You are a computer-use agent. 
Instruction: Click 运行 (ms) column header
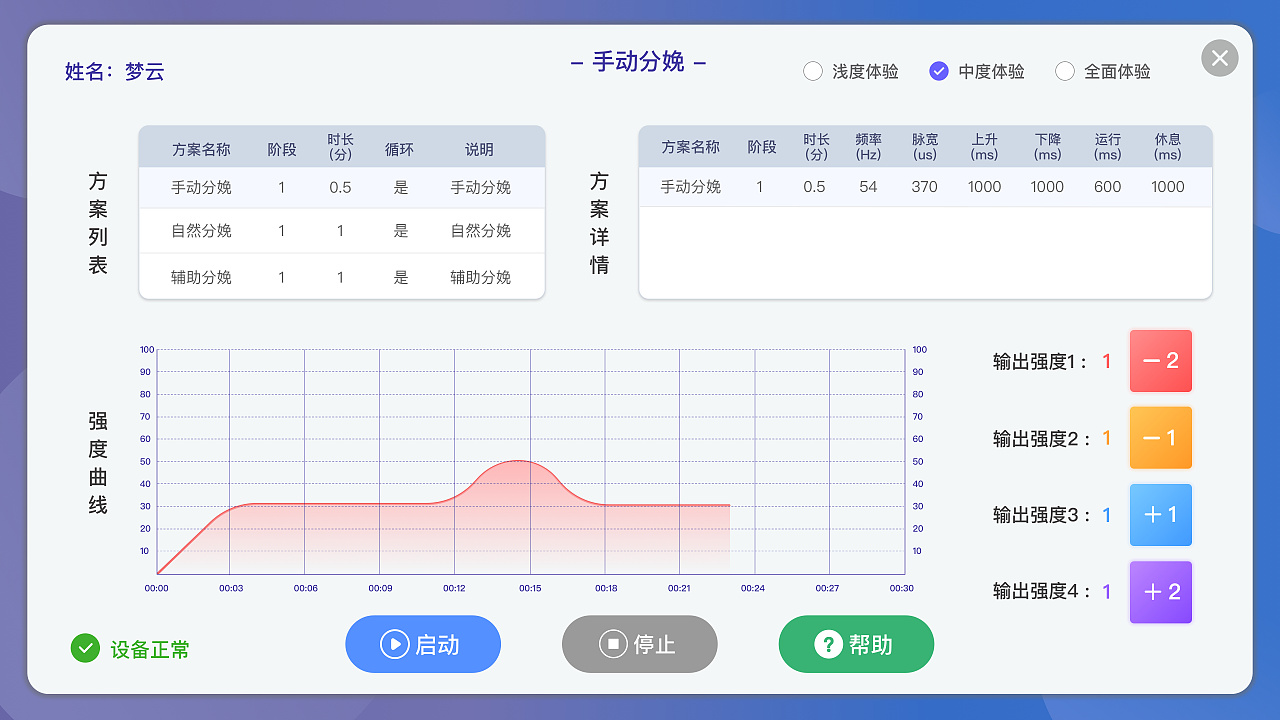pos(1107,147)
